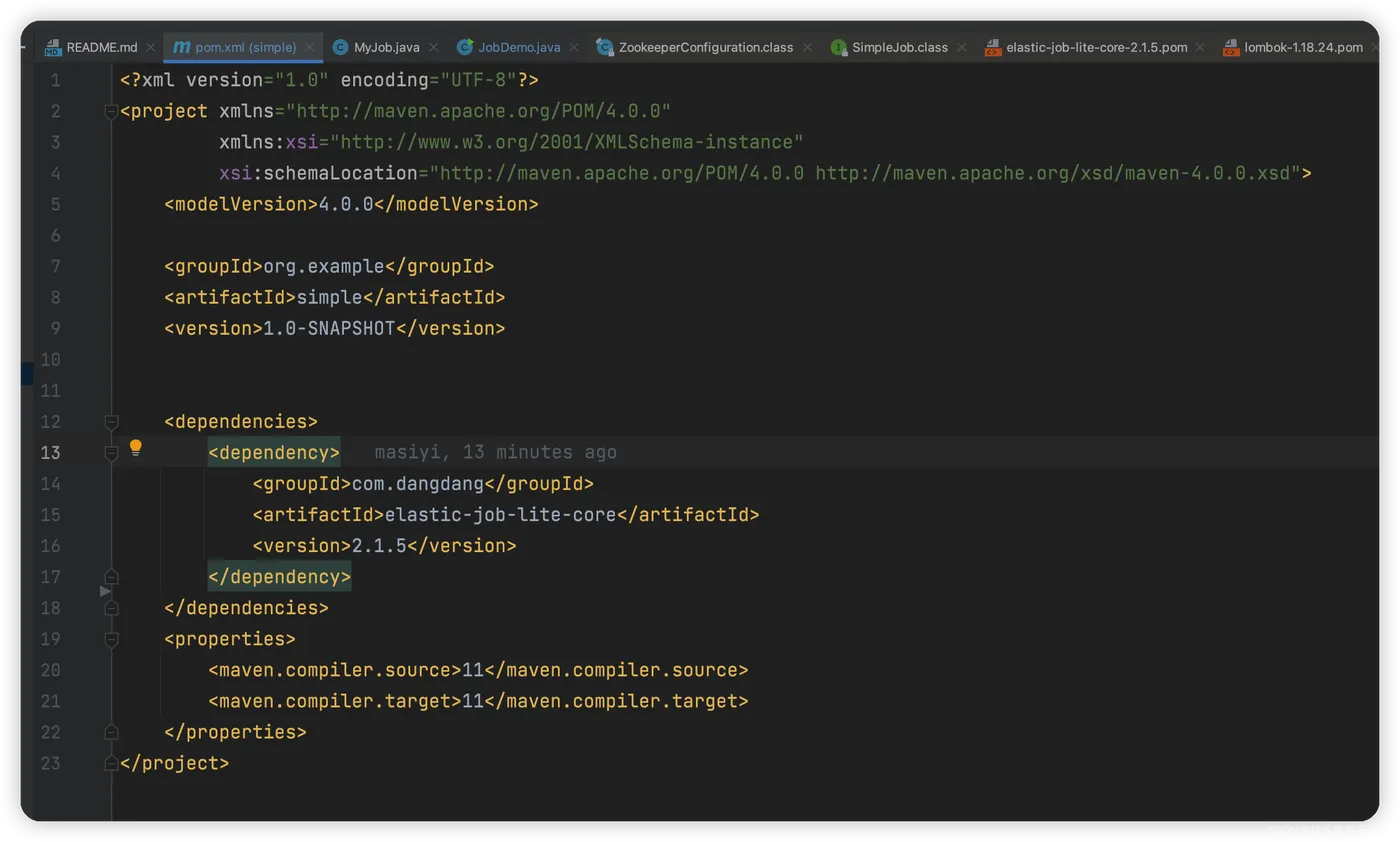Open the yellow intention lightbulb on line 13
This screenshot has height=842, width=1400.
[136, 448]
